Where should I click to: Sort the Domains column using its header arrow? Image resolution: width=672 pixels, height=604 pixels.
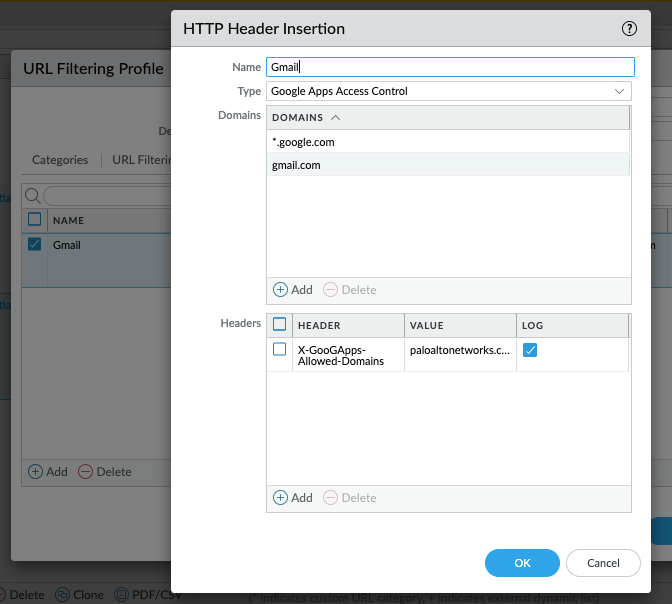(335, 118)
